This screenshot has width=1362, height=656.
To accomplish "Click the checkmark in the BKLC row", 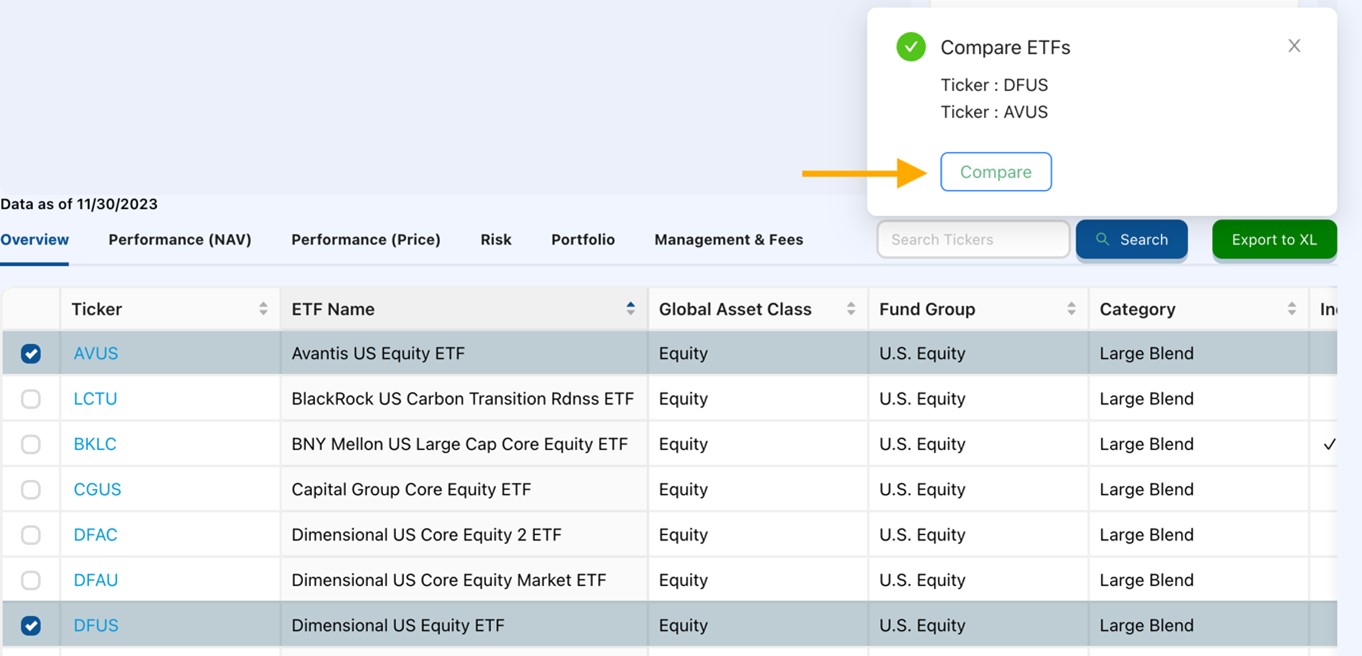I will tap(1329, 444).
